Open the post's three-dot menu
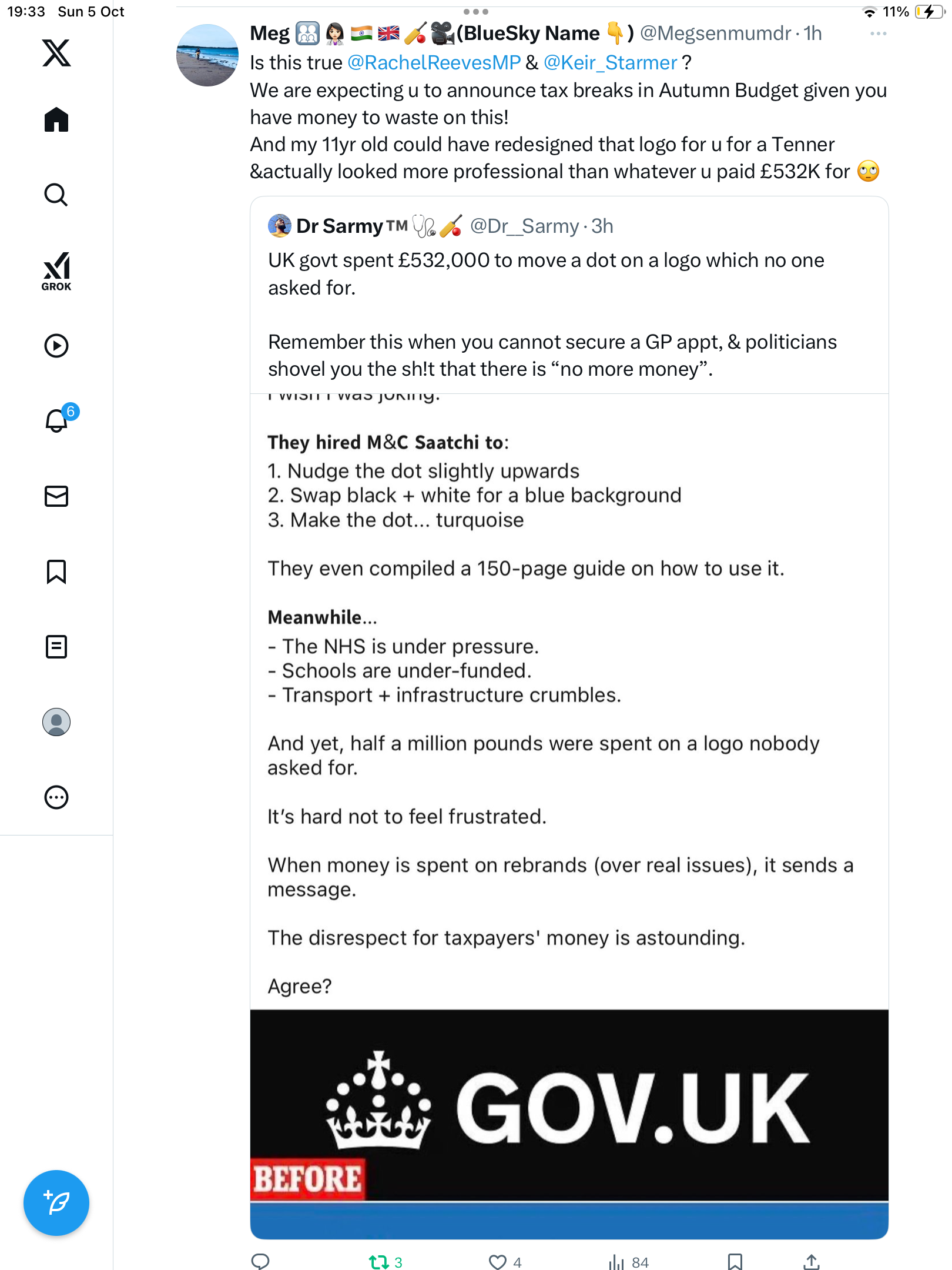 coord(878,34)
